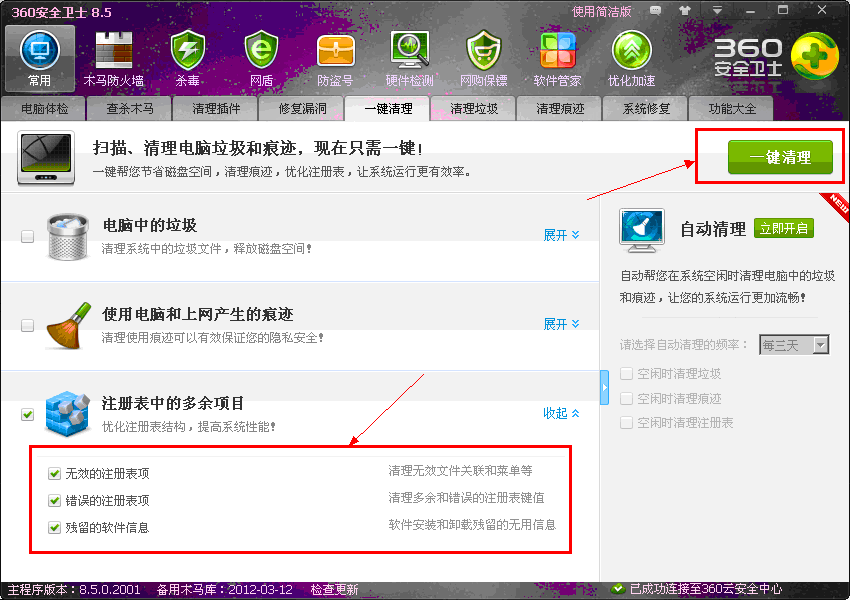The image size is (850, 600).
Task: Click 已成功连接至360云安全中心 status text
Action: tap(706, 589)
